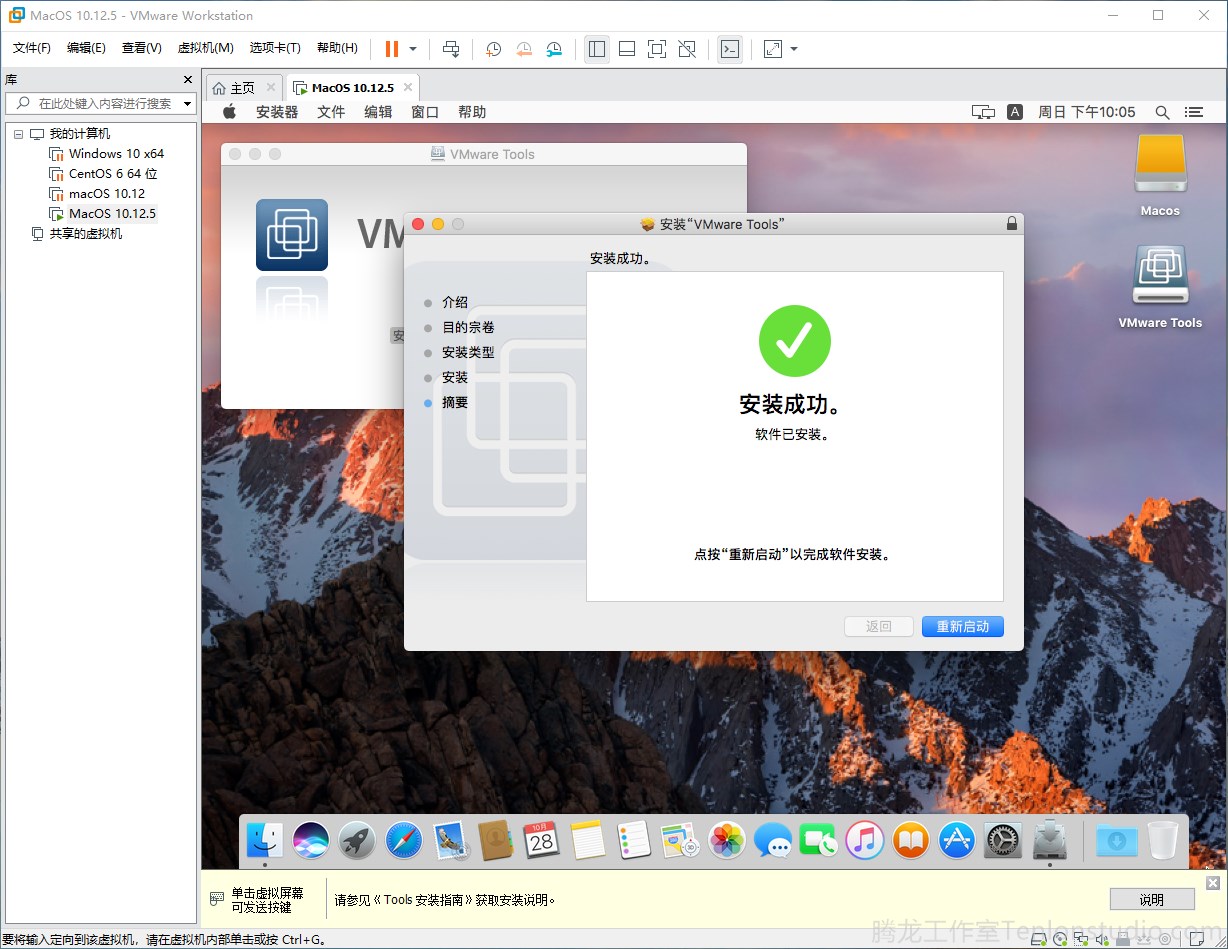Image resolution: width=1228 pixels, height=949 pixels.
Task: Take a snapshot of this virtual machine
Action: click(x=493, y=49)
